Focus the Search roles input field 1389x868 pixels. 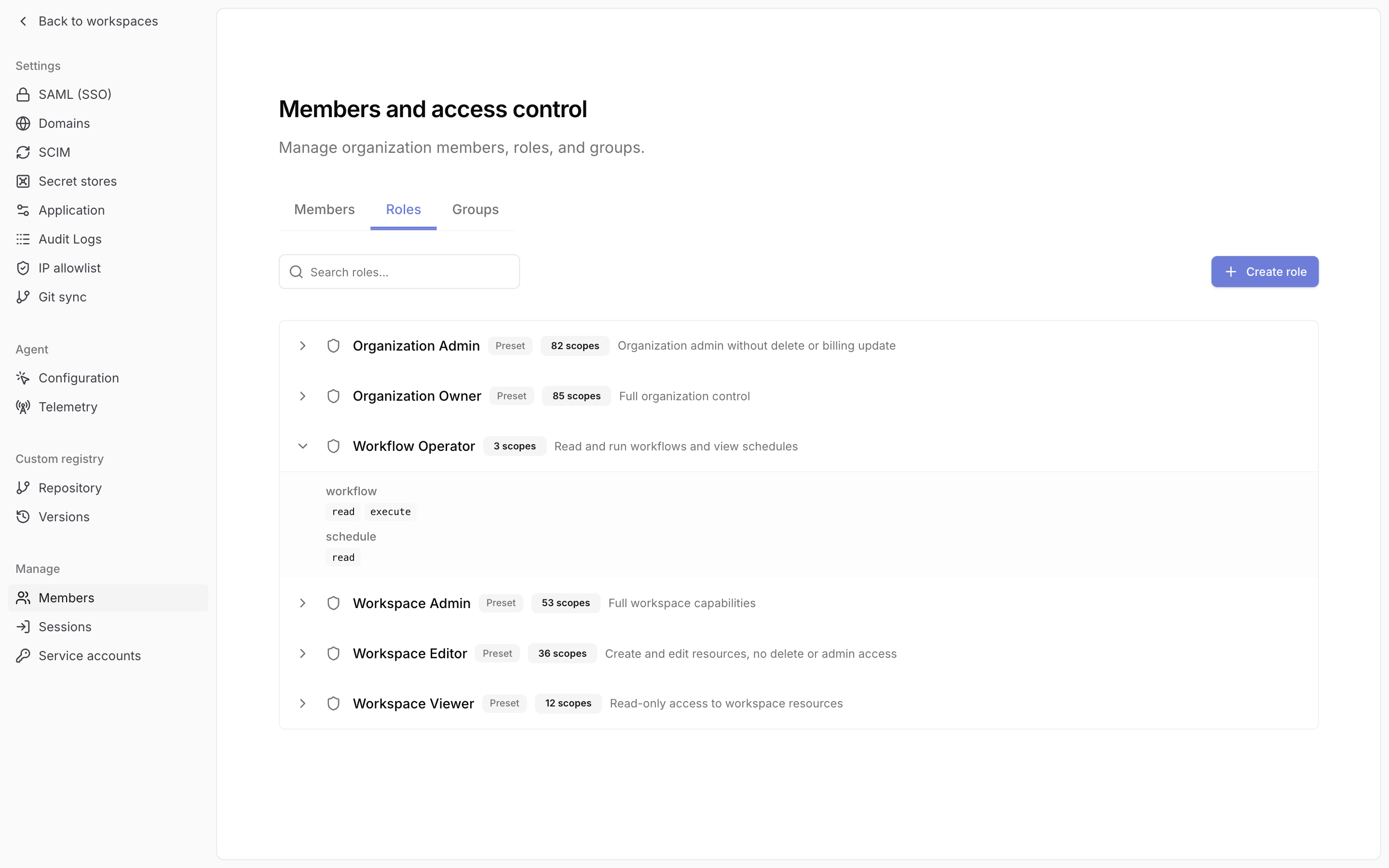click(x=399, y=271)
